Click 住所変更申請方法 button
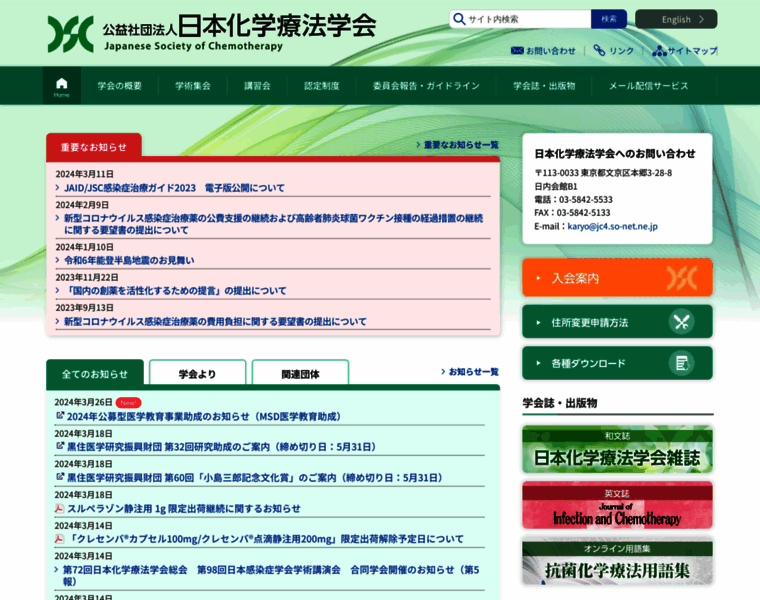The image size is (760, 600). pos(617,322)
